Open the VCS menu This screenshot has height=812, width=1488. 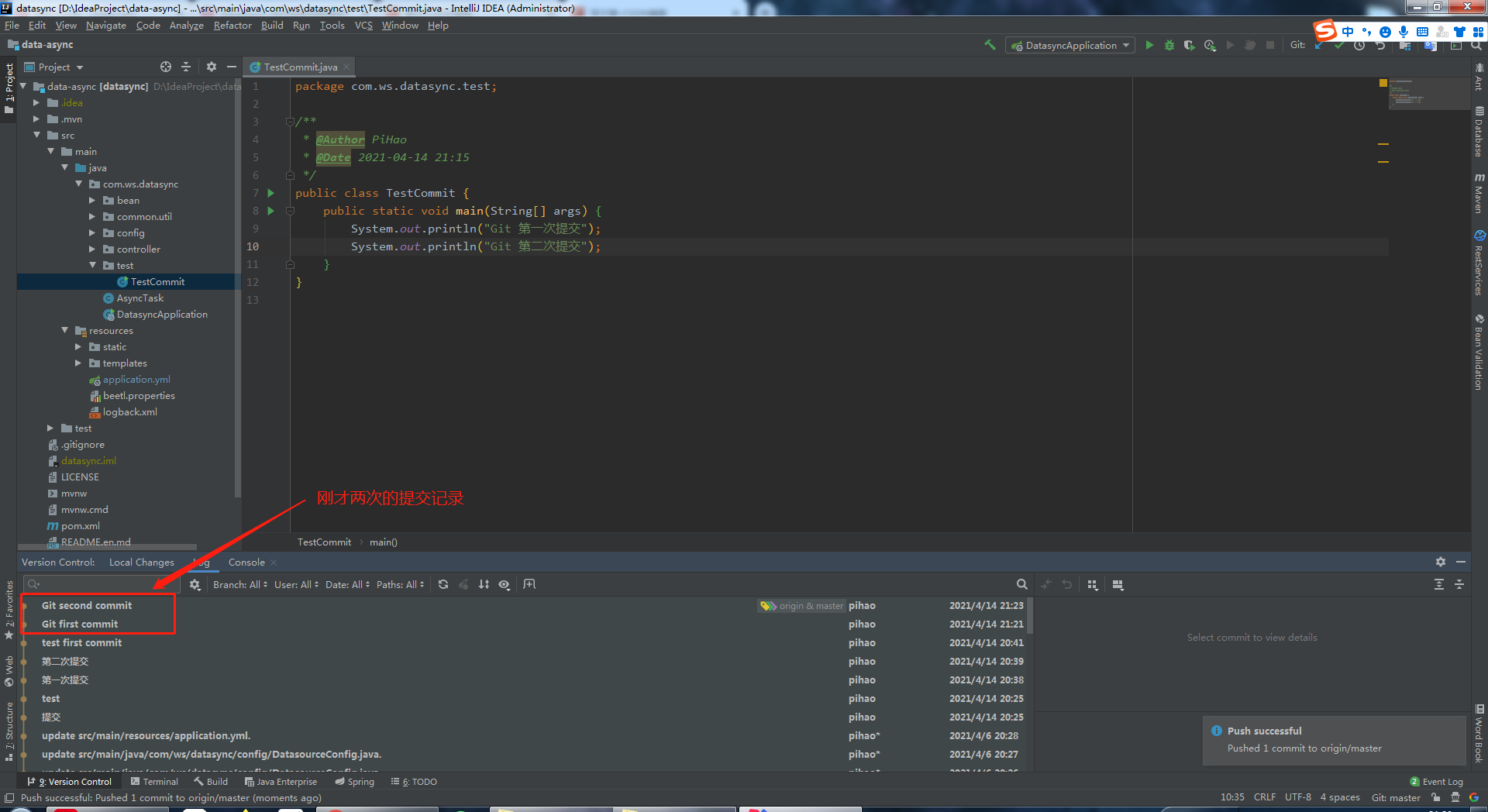pyautogui.click(x=363, y=25)
